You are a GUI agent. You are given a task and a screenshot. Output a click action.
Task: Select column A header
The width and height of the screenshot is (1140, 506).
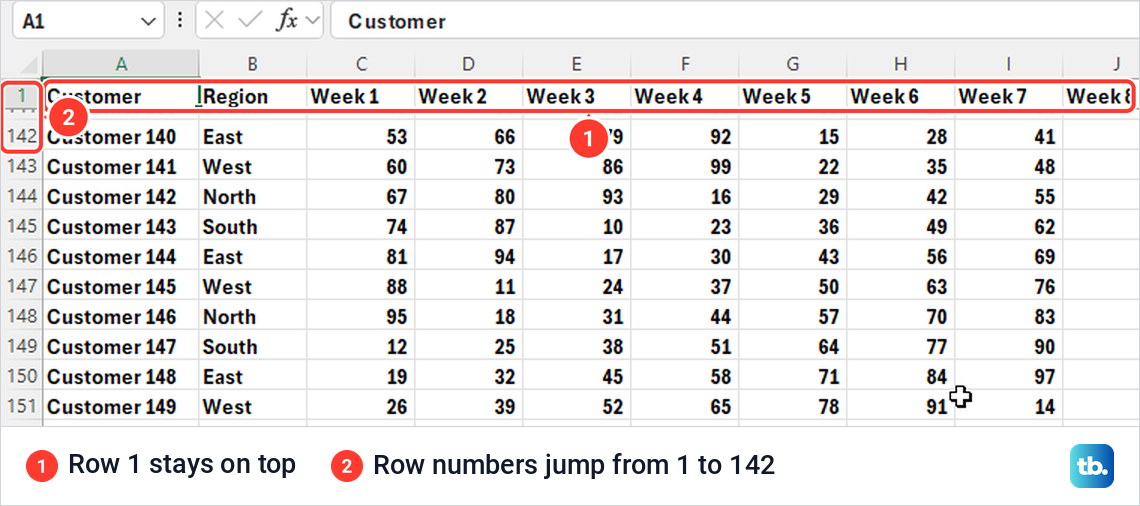click(121, 64)
